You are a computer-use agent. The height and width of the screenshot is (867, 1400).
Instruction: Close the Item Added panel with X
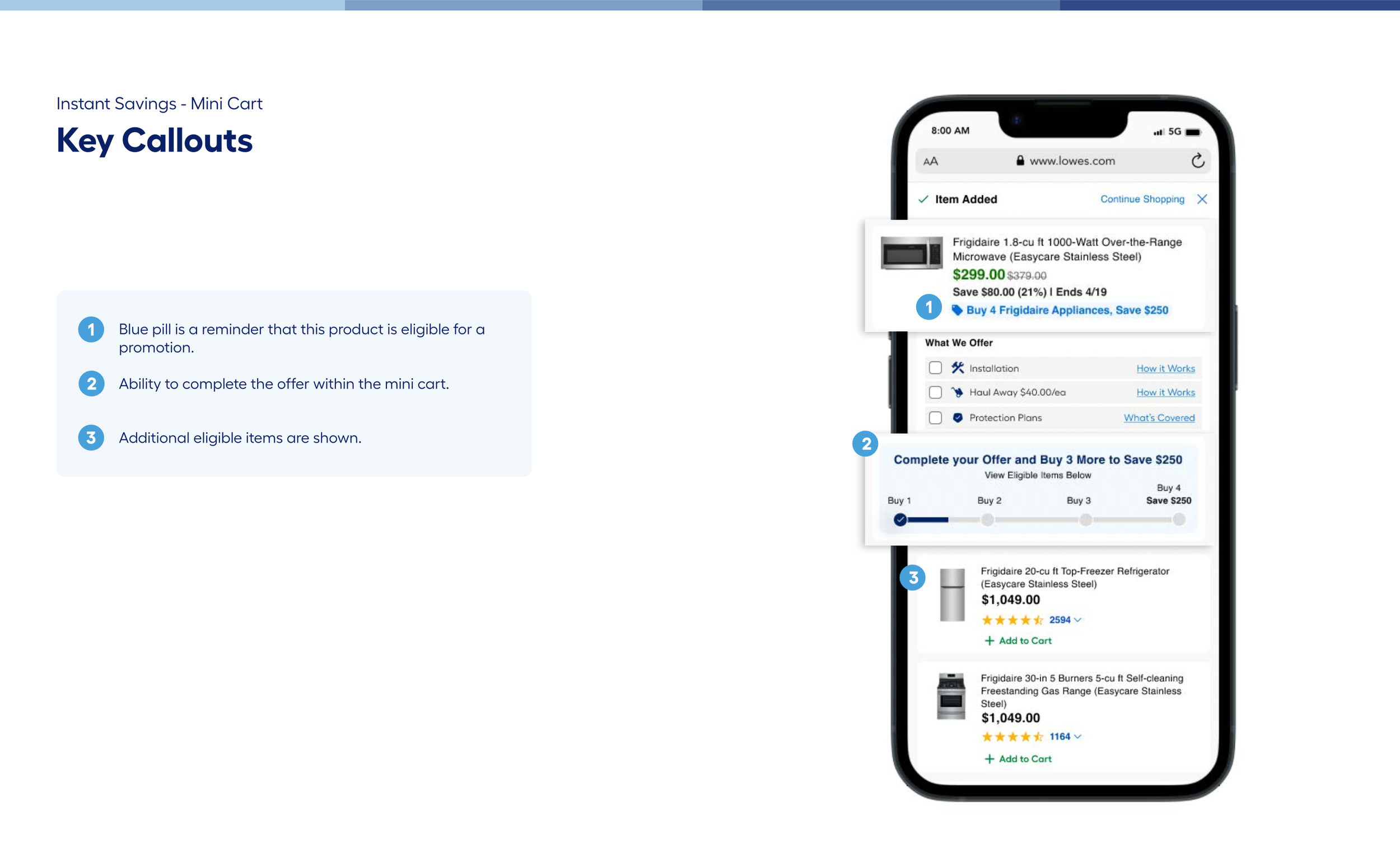click(1202, 199)
